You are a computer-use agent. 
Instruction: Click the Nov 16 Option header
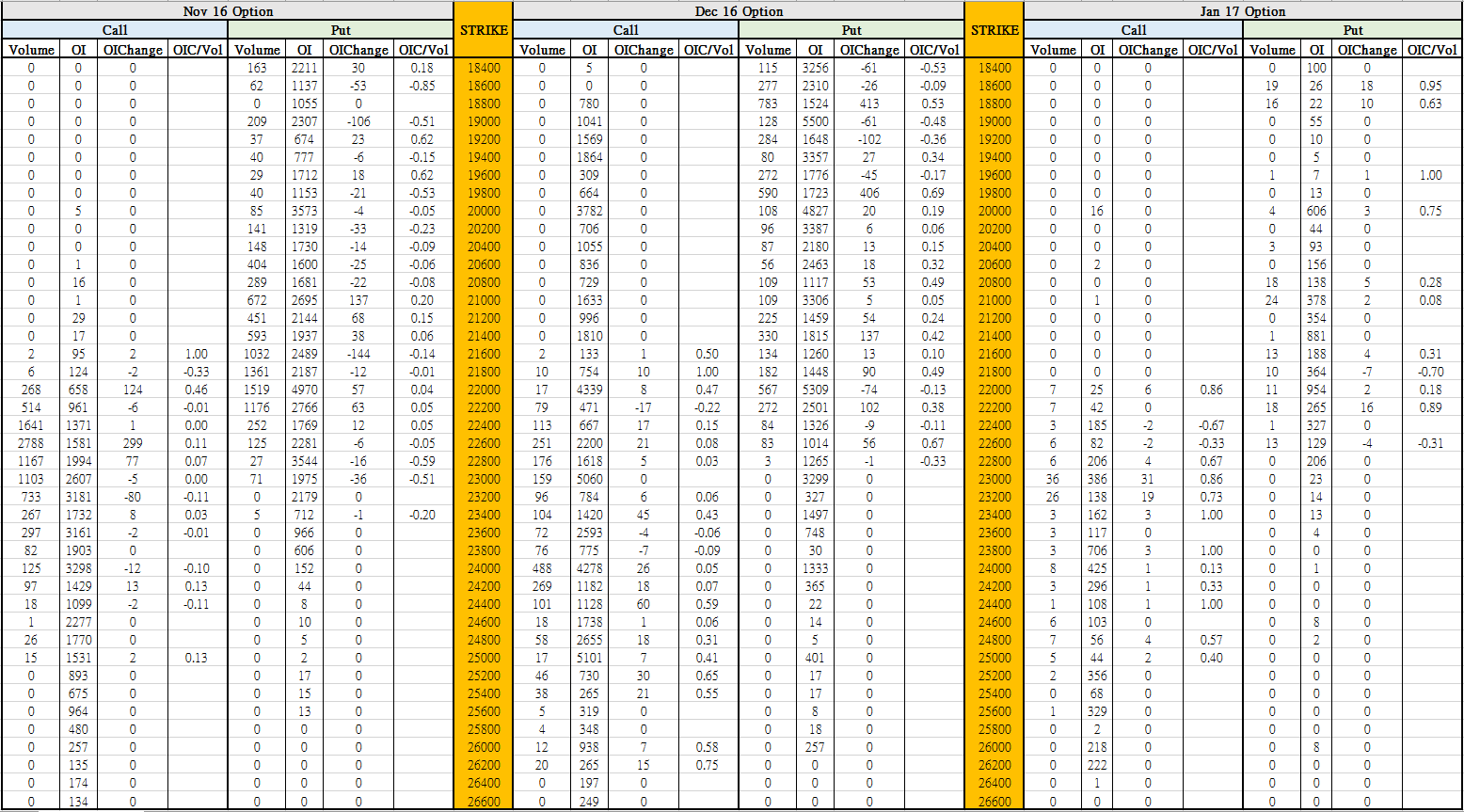pyautogui.click(x=228, y=11)
